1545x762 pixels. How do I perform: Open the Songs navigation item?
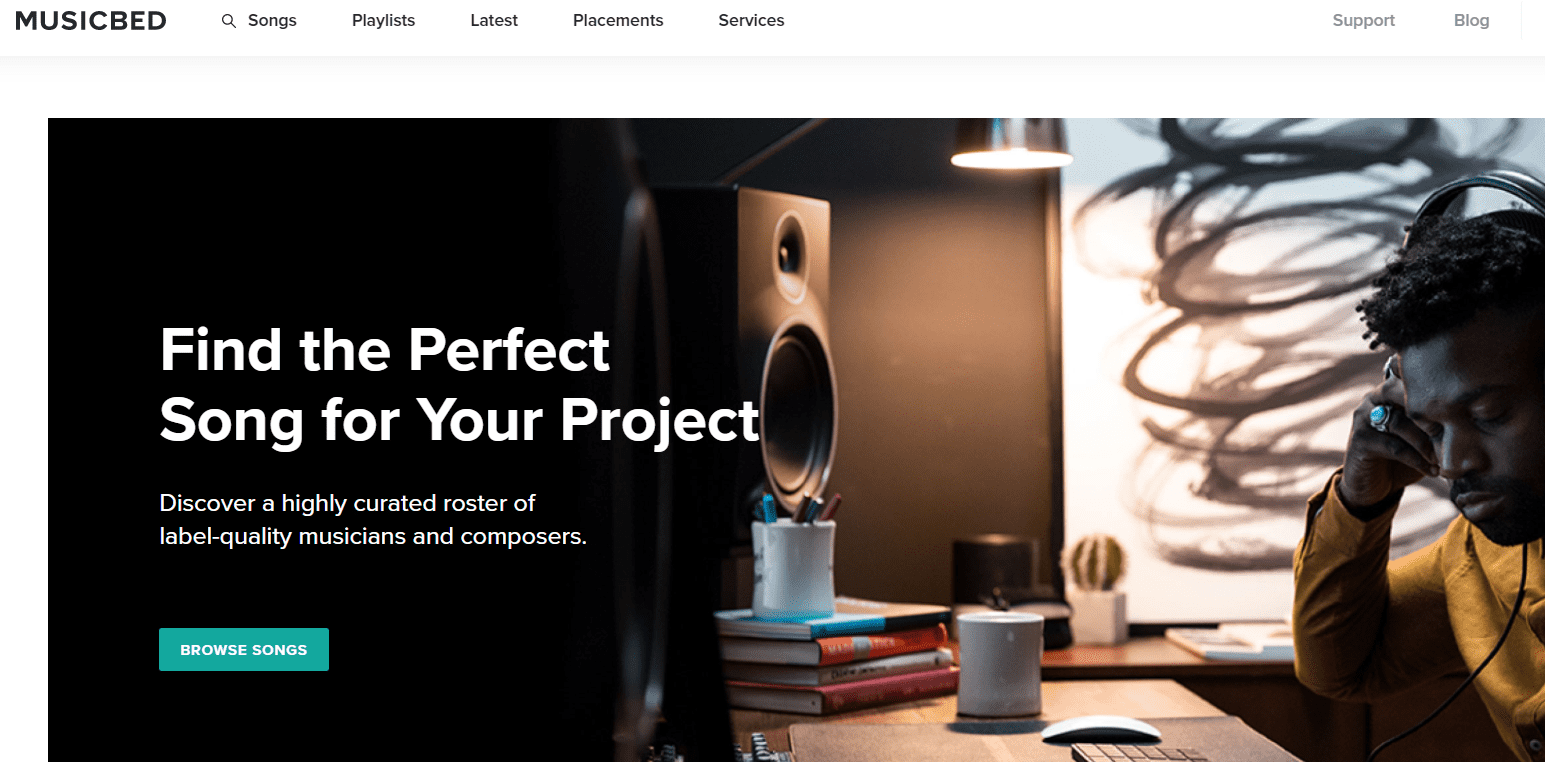point(272,20)
